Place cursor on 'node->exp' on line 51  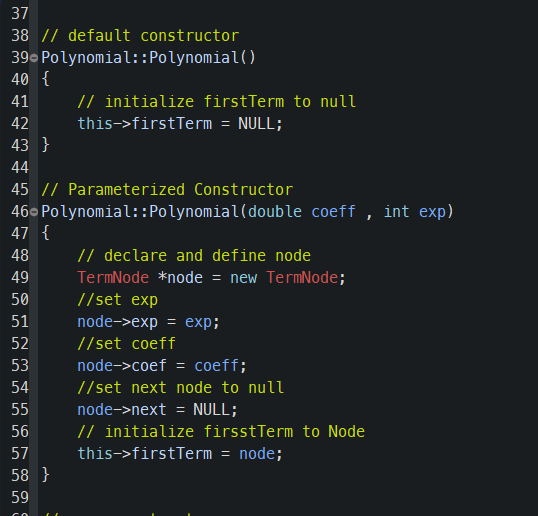(117, 322)
